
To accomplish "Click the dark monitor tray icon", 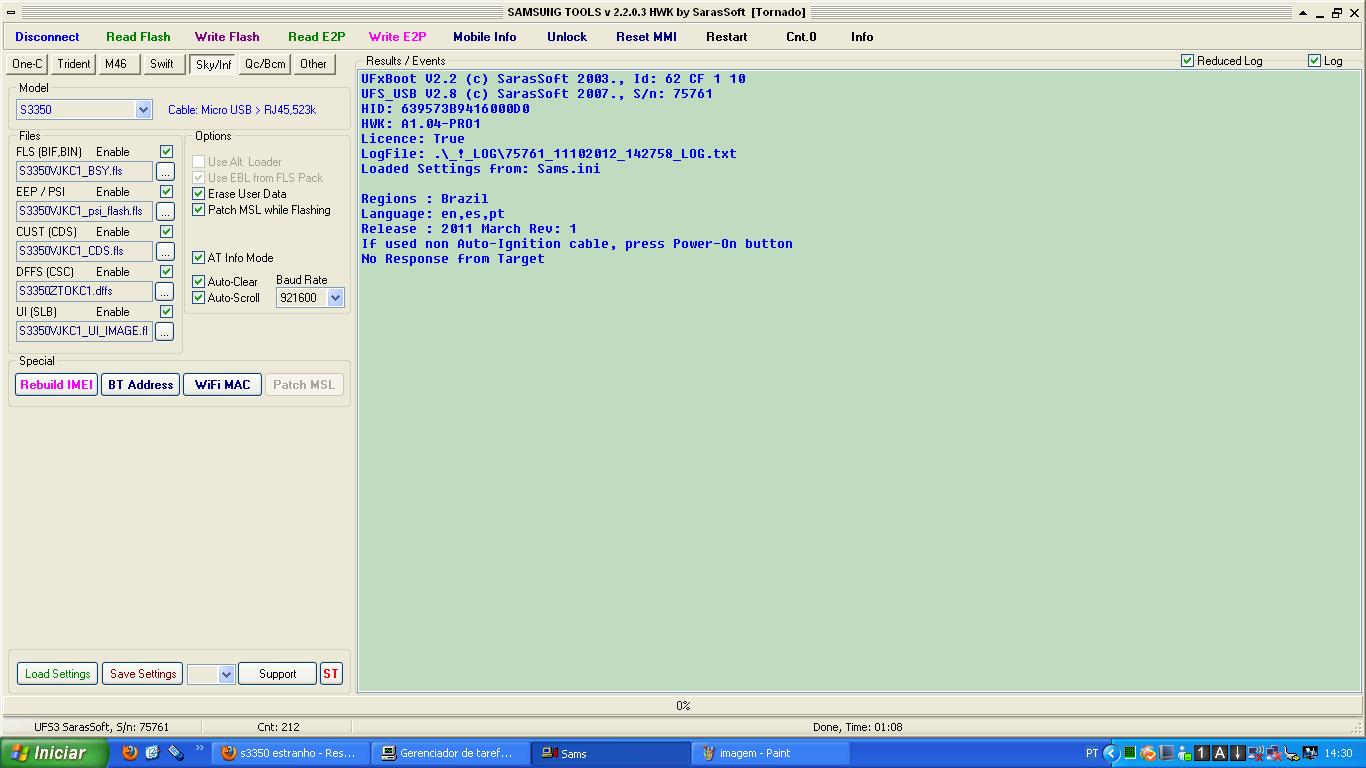I will coord(1166,753).
